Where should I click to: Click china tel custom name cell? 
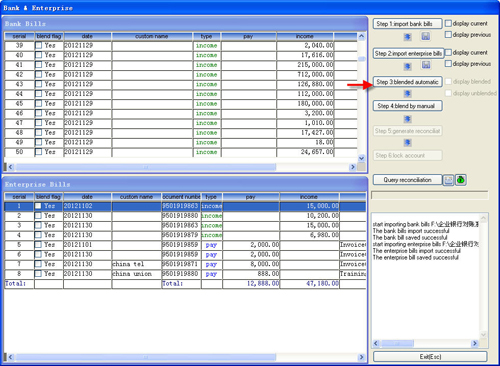[137, 264]
